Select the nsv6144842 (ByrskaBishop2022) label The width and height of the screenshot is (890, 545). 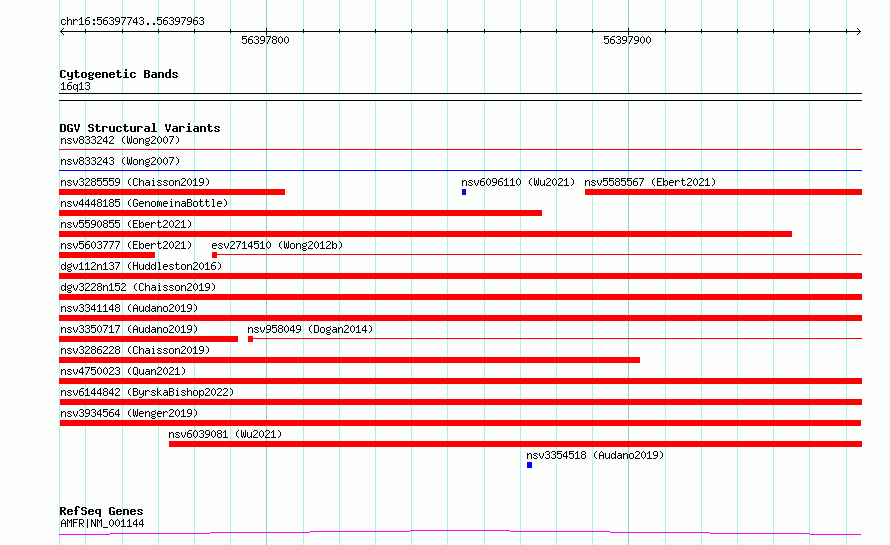(x=147, y=392)
